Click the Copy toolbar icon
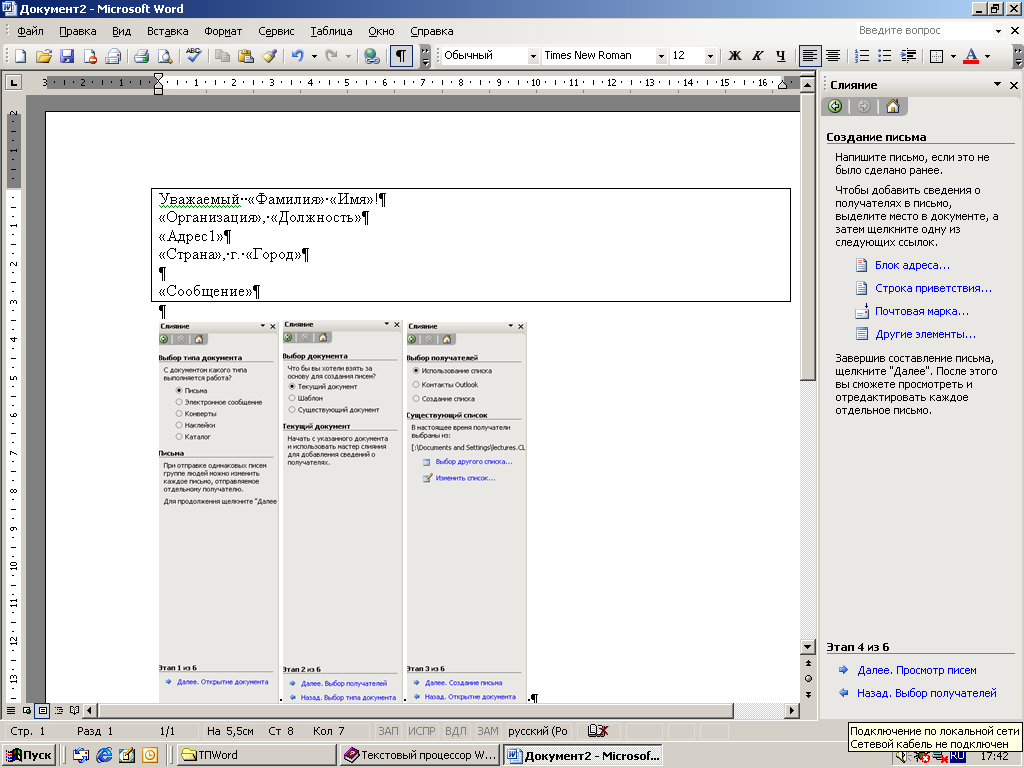This screenshot has width=1024, height=768. (x=222, y=56)
